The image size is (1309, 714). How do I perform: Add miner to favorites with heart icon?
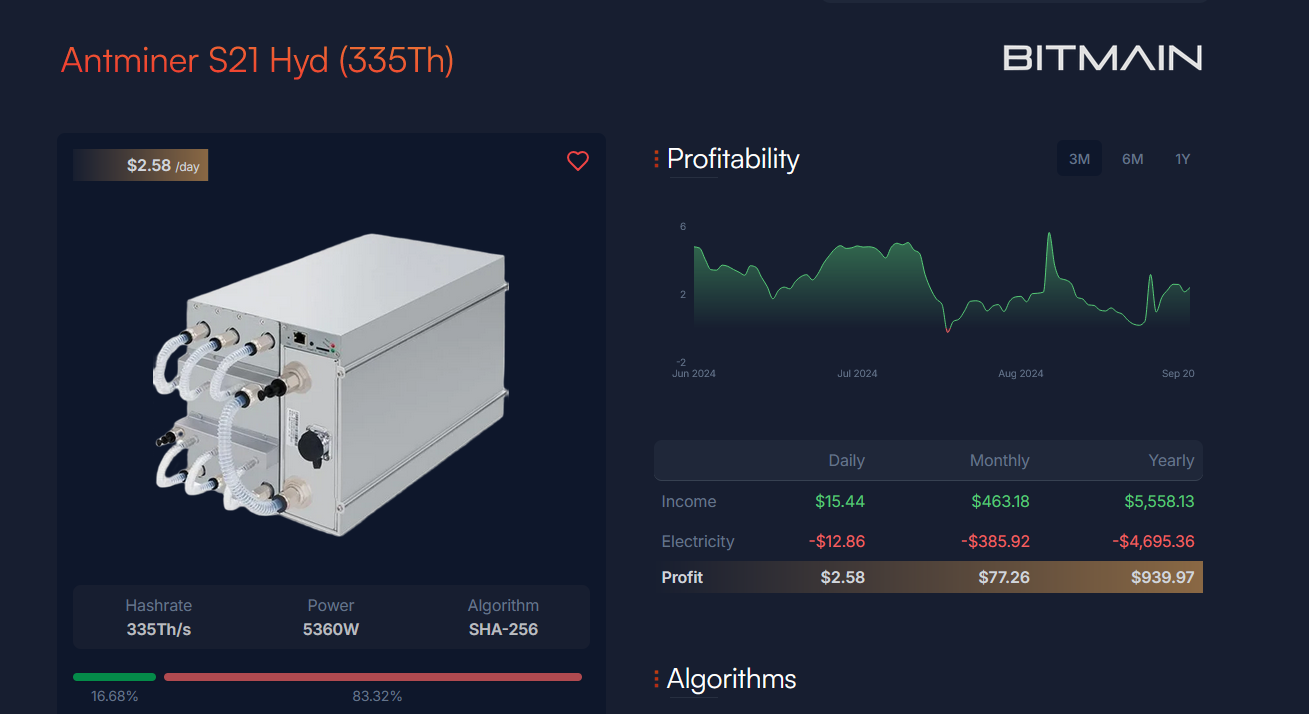pyautogui.click(x=578, y=161)
